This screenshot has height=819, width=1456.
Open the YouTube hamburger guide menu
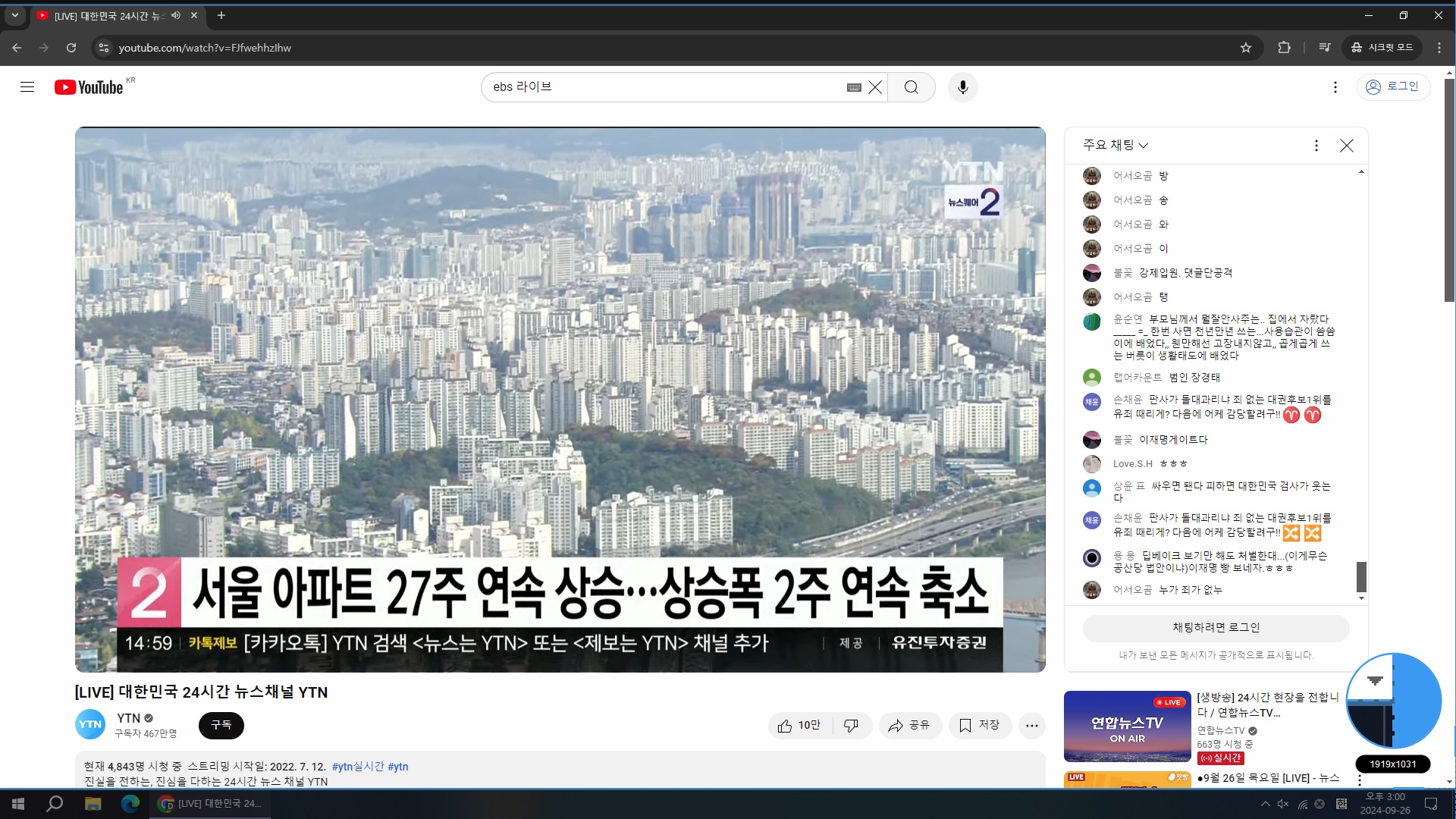[x=27, y=87]
